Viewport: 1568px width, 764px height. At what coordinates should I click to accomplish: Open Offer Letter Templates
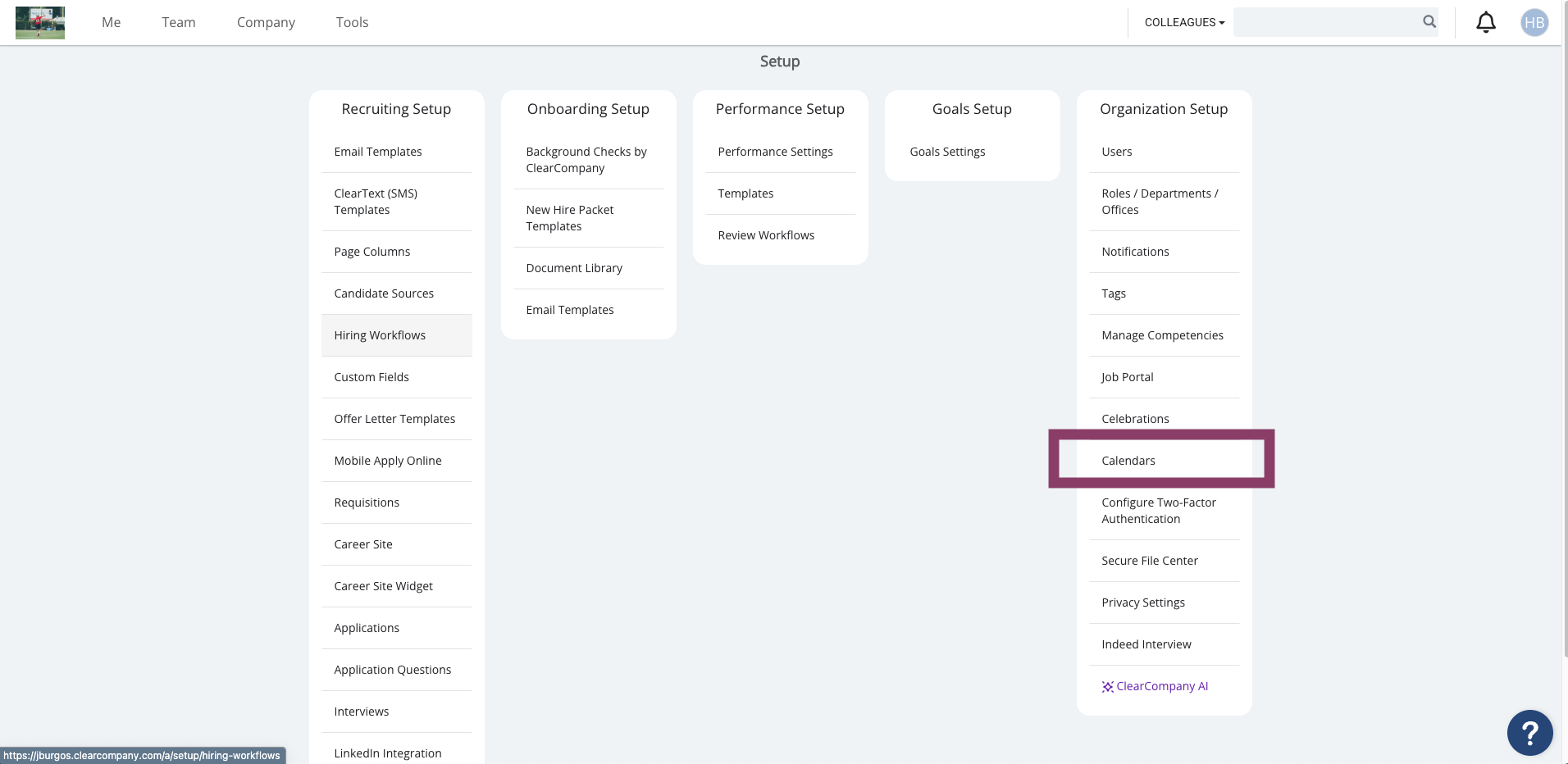click(x=396, y=419)
